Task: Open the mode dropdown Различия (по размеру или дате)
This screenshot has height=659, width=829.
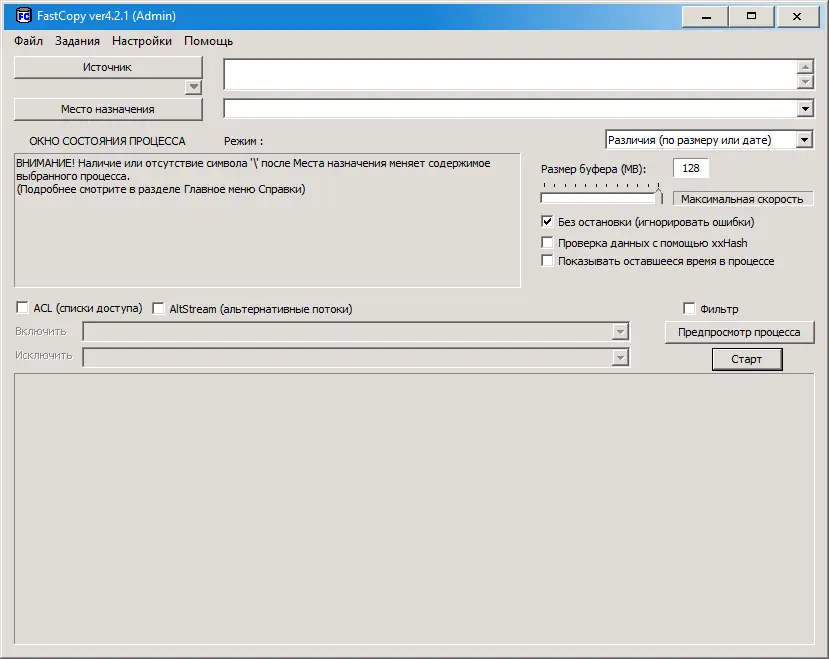Action: pos(709,140)
